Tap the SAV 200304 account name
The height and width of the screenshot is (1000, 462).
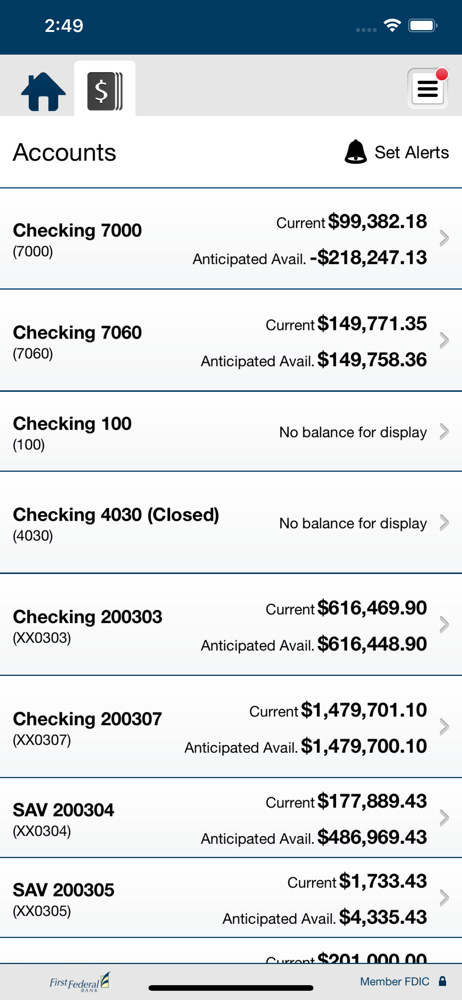point(64,811)
